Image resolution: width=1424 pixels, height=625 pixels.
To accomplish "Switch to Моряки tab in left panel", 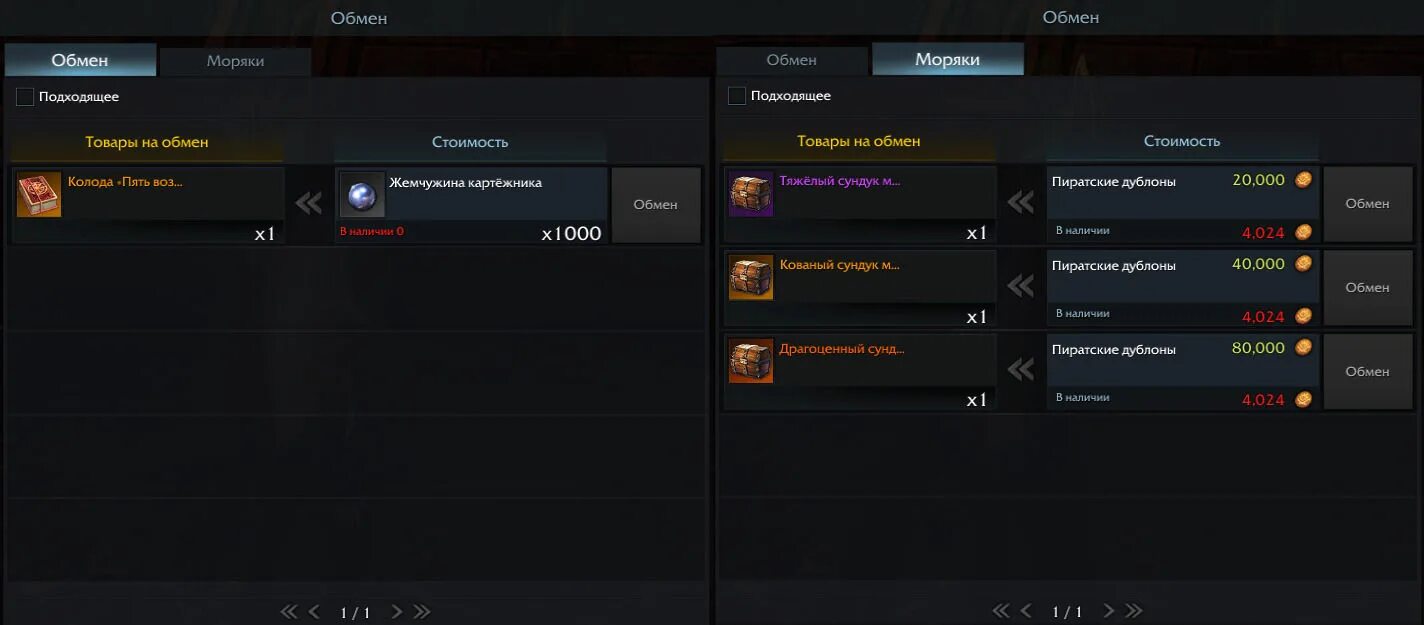I will point(235,61).
